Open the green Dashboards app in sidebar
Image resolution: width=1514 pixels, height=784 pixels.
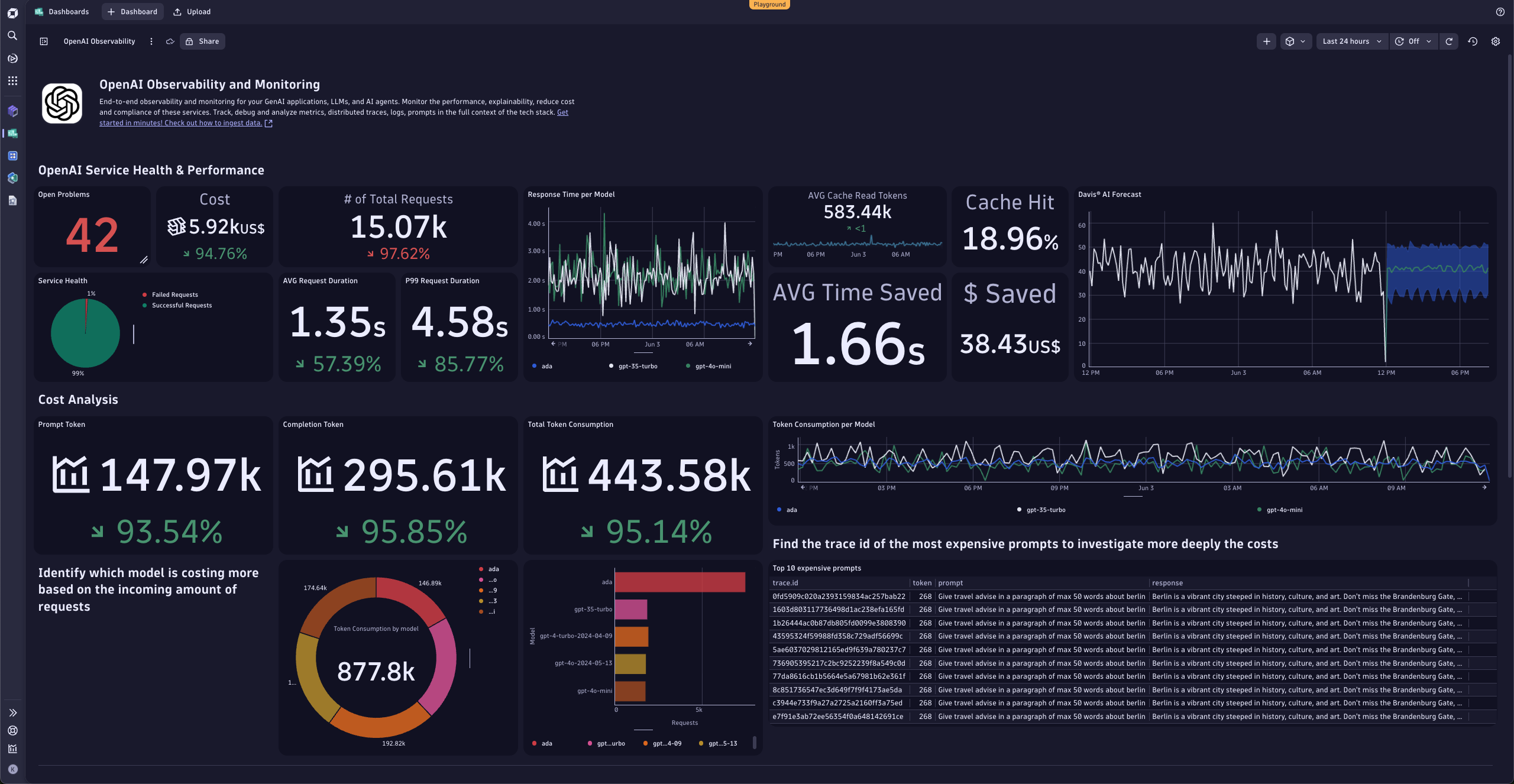(12, 134)
